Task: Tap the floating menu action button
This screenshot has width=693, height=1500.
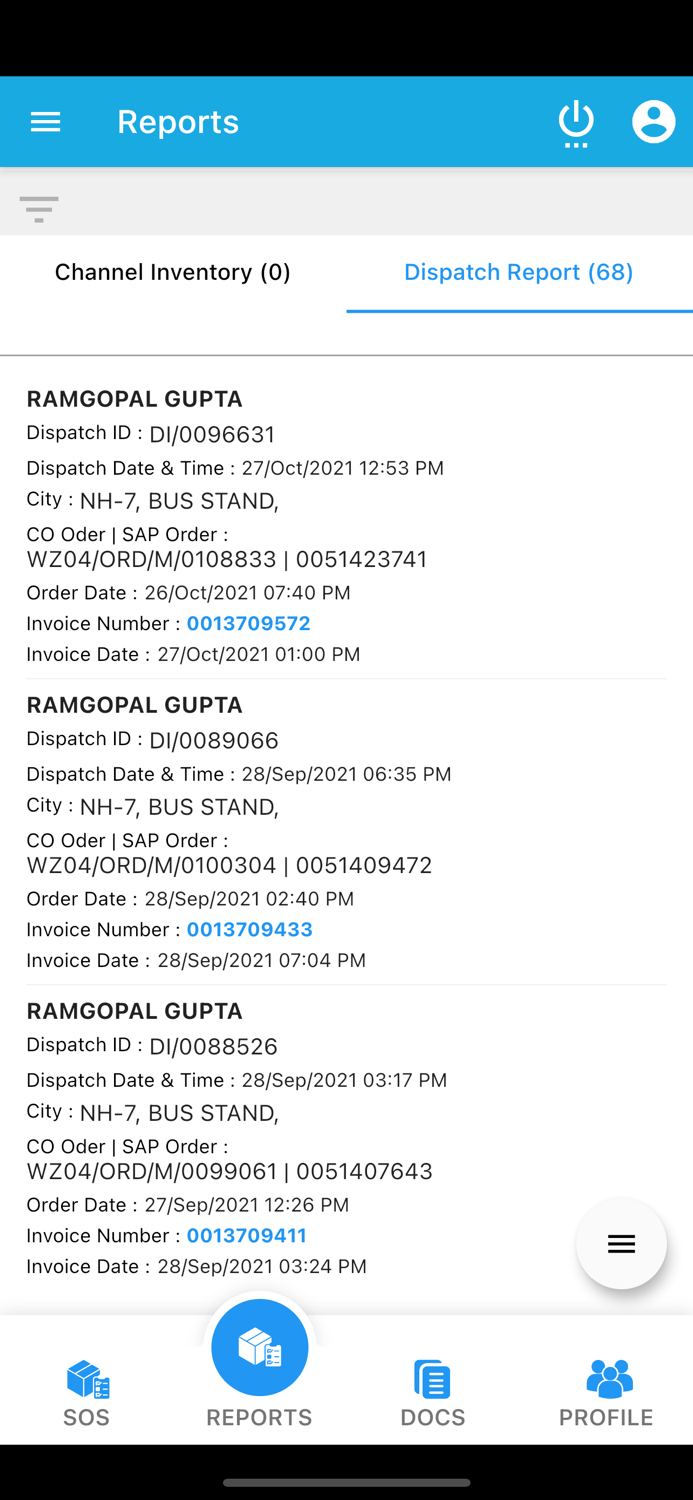Action: 621,1243
